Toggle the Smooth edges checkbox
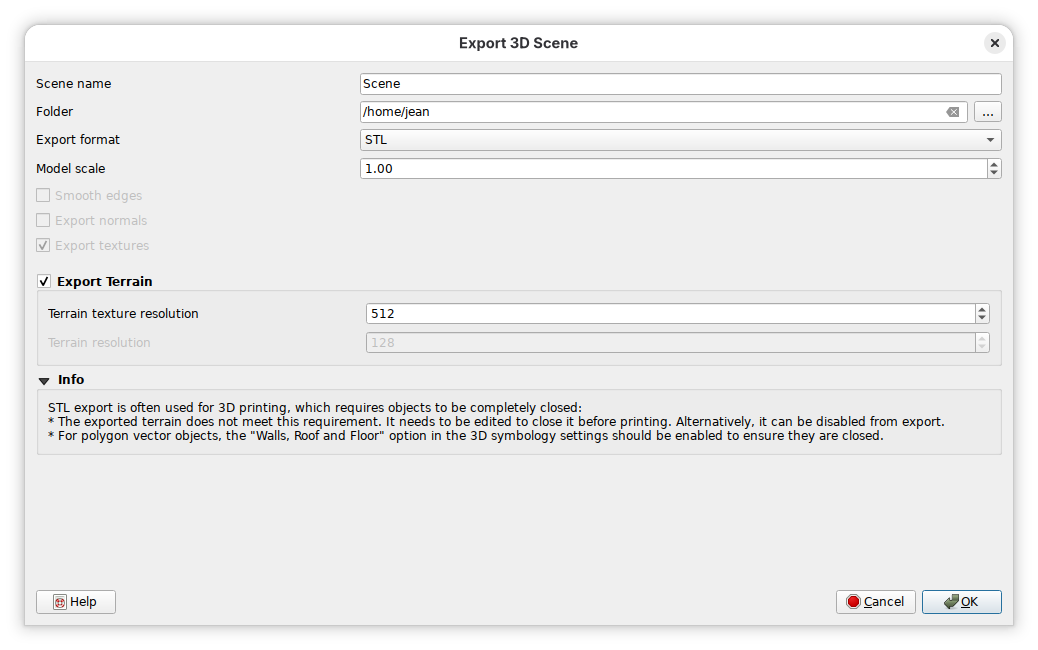The image size is (1038, 650). click(x=43, y=195)
